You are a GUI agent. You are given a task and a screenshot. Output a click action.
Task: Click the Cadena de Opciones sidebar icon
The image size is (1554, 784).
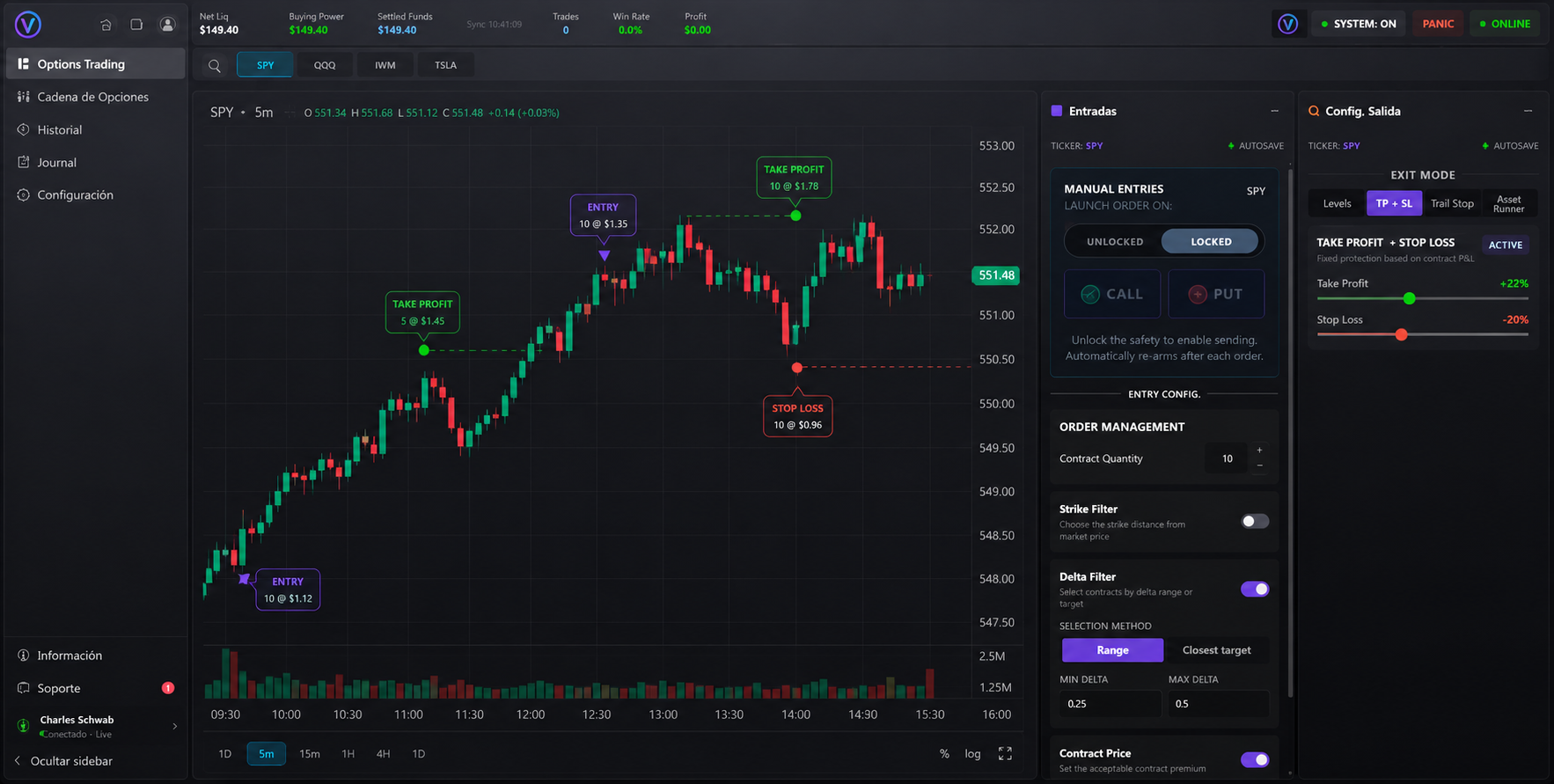[24, 97]
